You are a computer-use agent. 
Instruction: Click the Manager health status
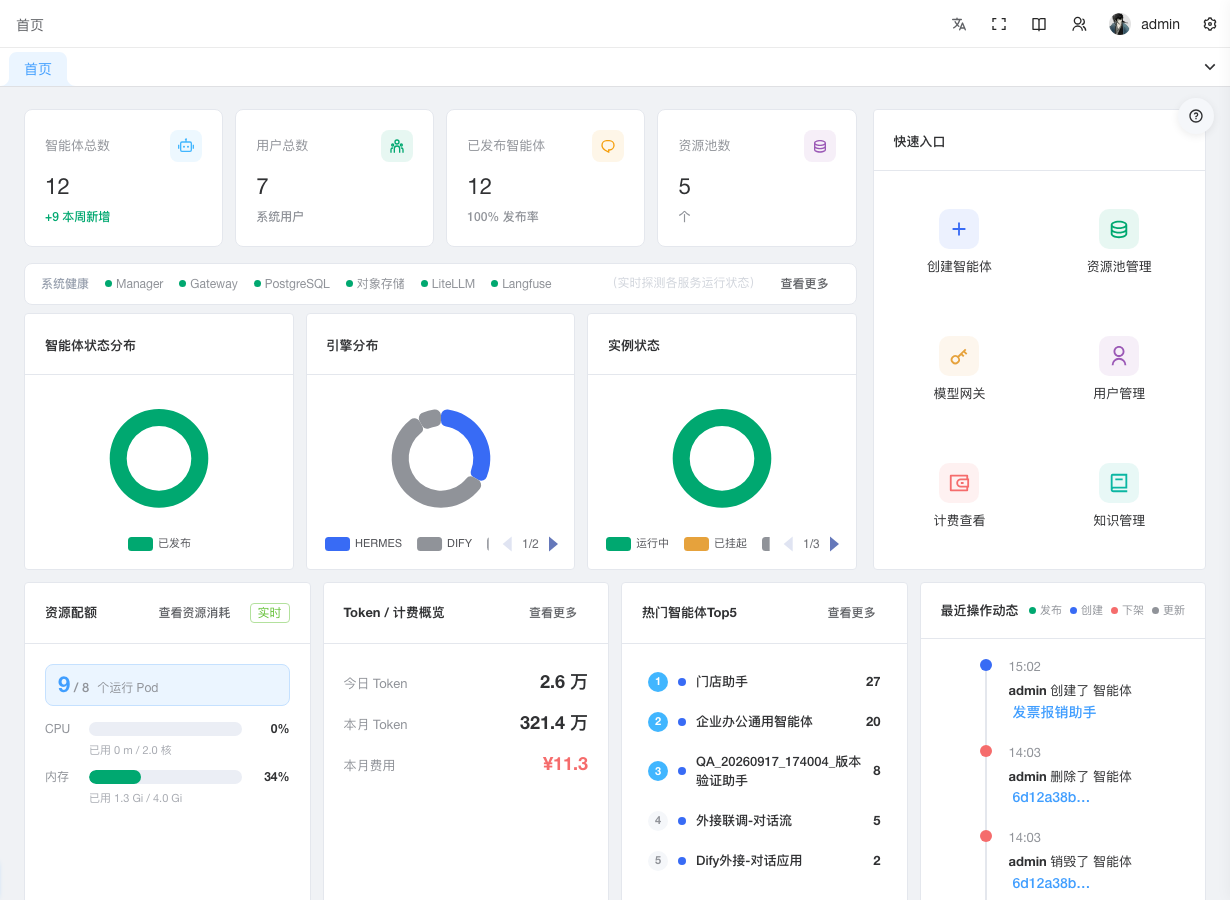point(134,284)
